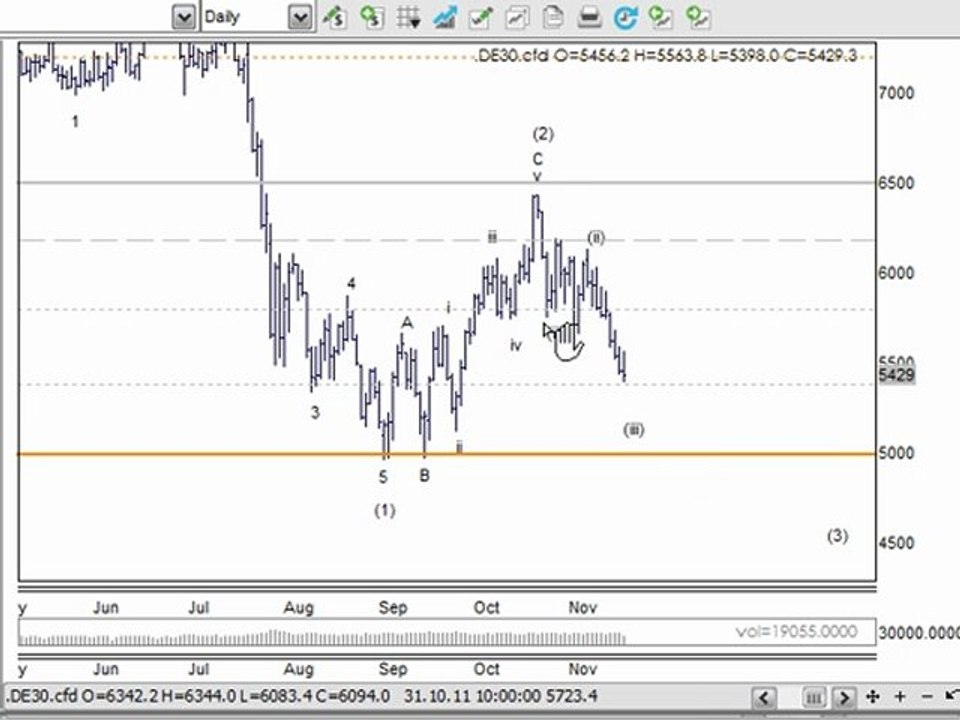Click the green plus dollar new order icon
Screen dimensions: 960x720
(372, 17)
